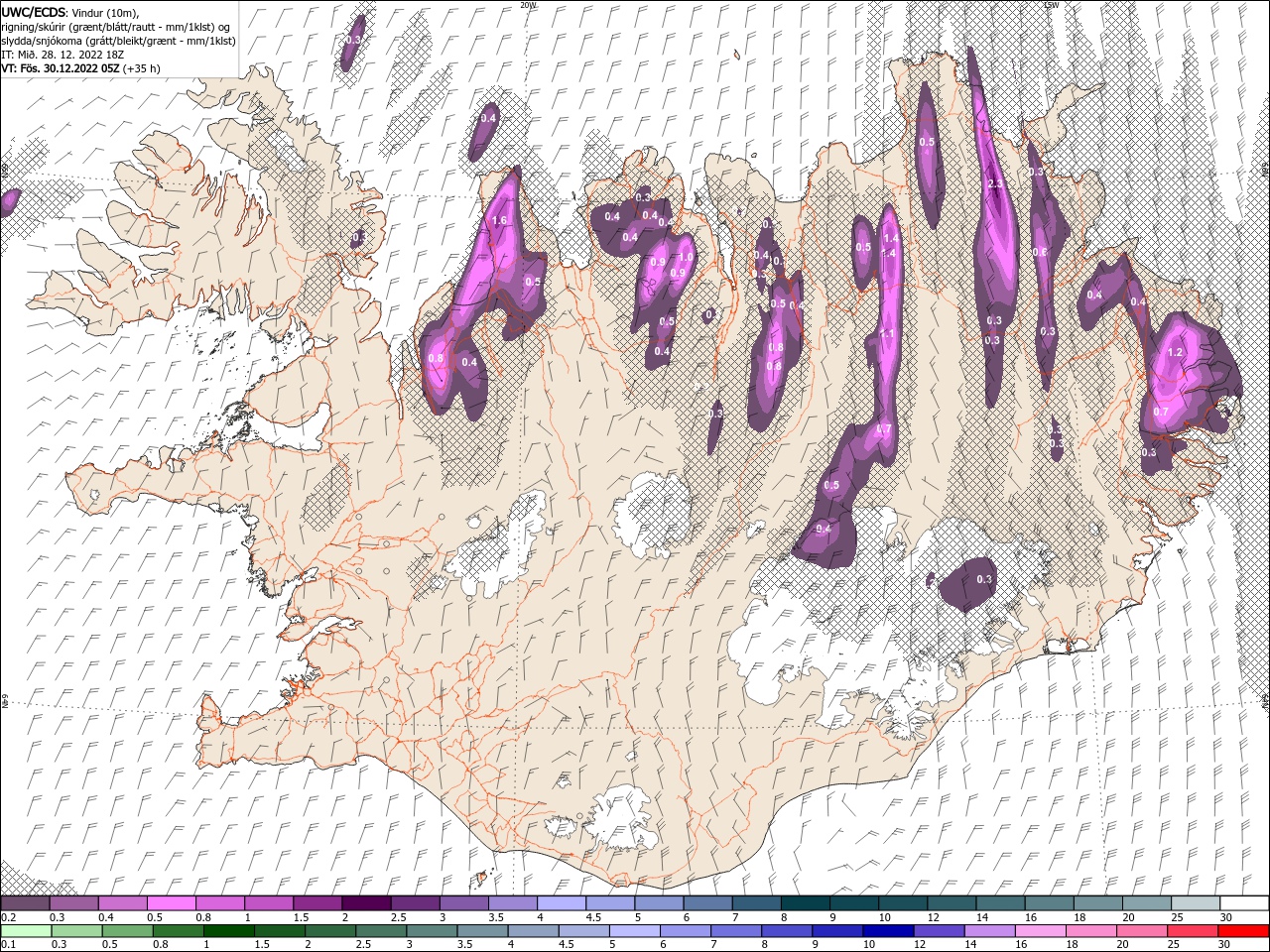Select the 0.7 snowfall value in the east
Viewport: 1270px width, 952px height.
(1161, 412)
